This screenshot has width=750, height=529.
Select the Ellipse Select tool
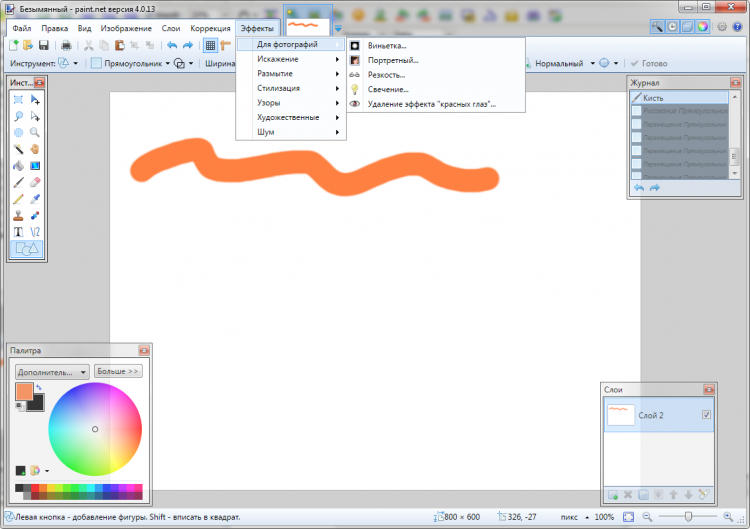click(18, 132)
